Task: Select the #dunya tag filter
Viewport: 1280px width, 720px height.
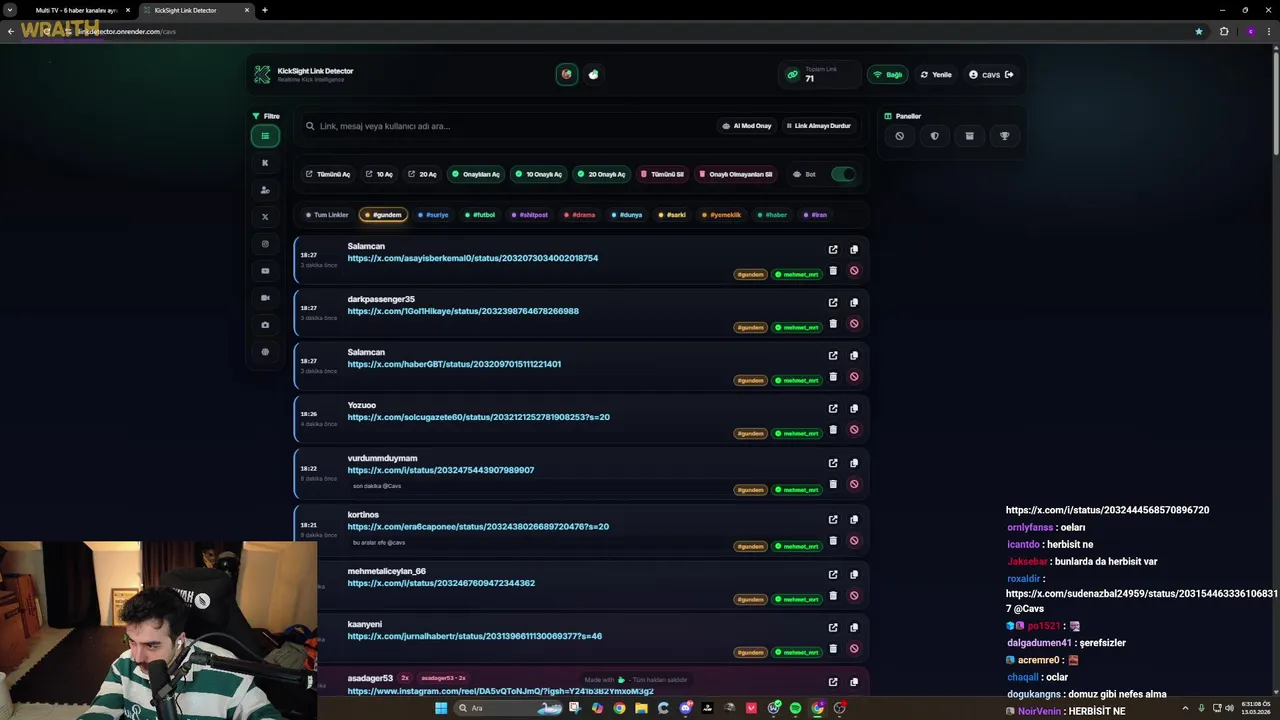Action: pos(627,215)
